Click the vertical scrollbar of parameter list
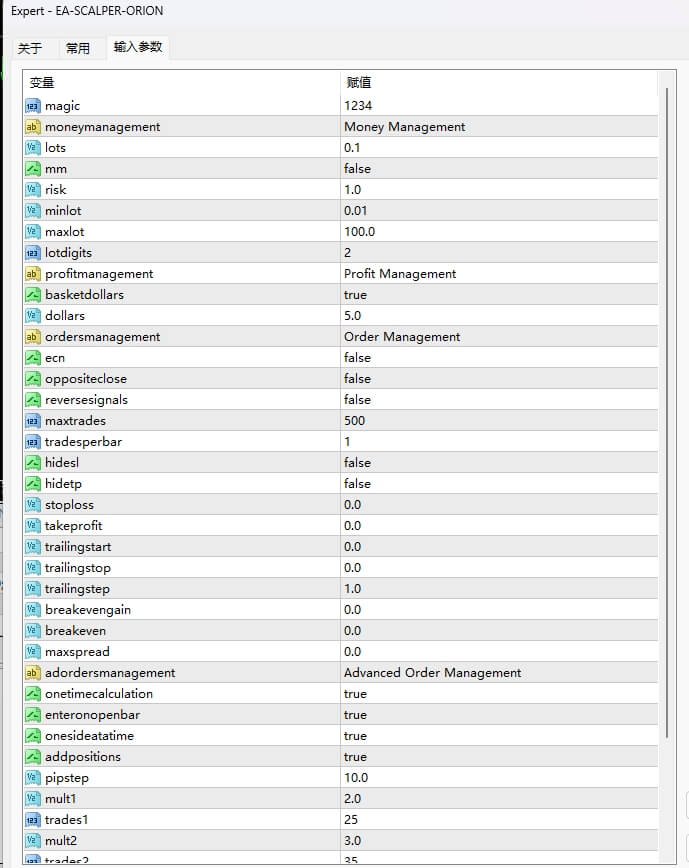 point(668,400)
